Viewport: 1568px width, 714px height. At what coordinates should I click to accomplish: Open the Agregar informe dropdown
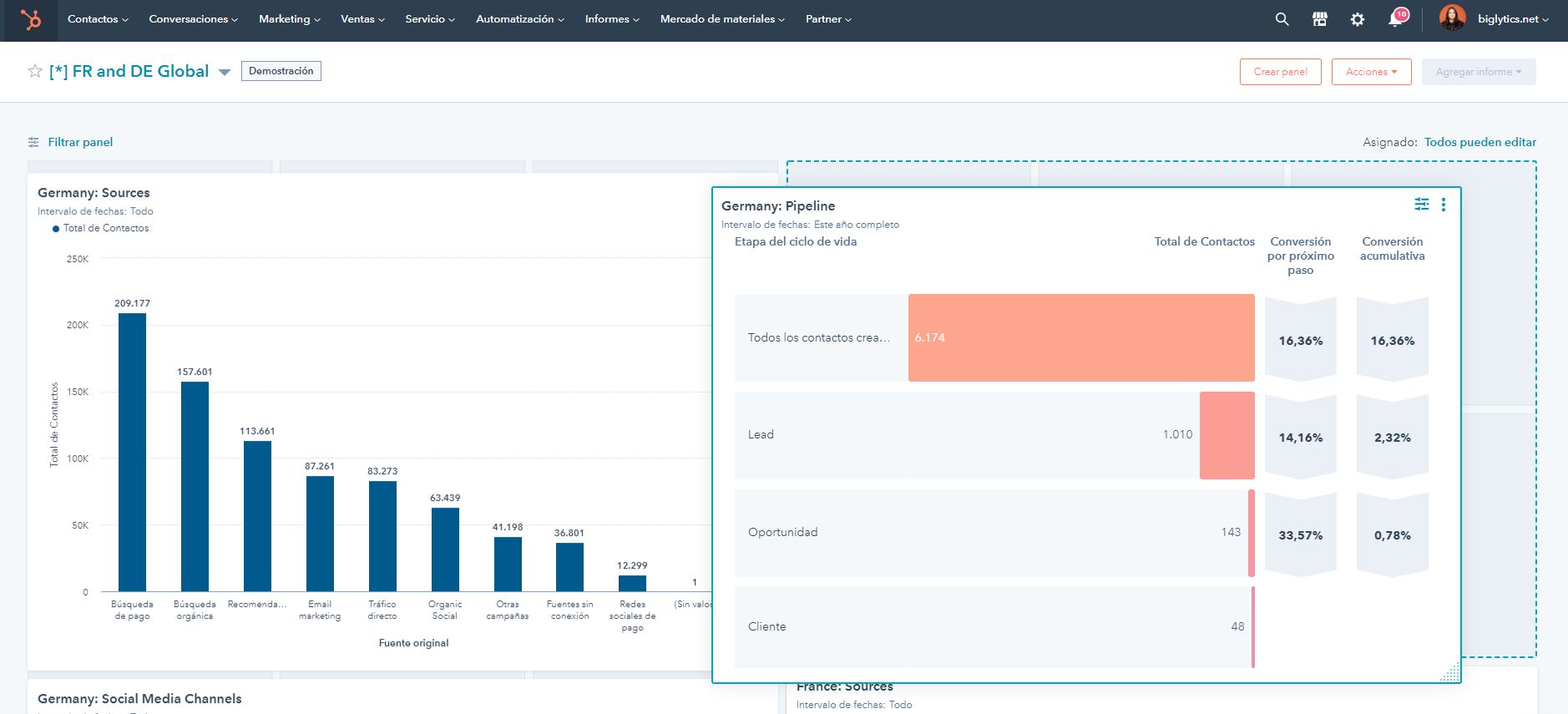coord(1479,72)
